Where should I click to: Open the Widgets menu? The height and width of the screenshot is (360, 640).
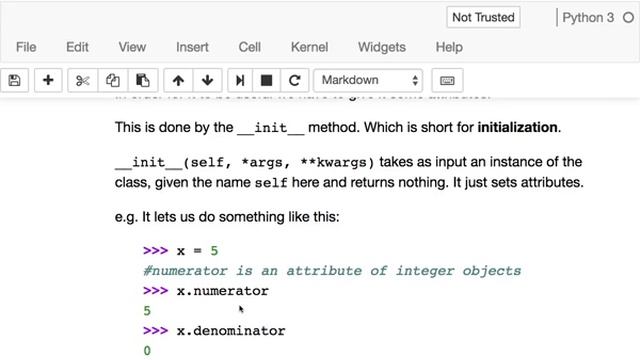pyautogui.click(x=382, y=47)
